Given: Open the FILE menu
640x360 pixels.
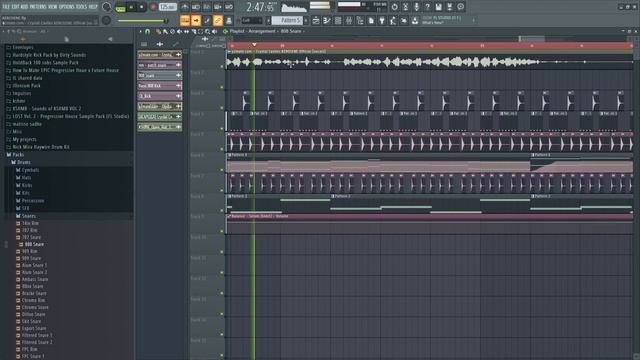Looking at the screenshot, I should tap(6, 7).
